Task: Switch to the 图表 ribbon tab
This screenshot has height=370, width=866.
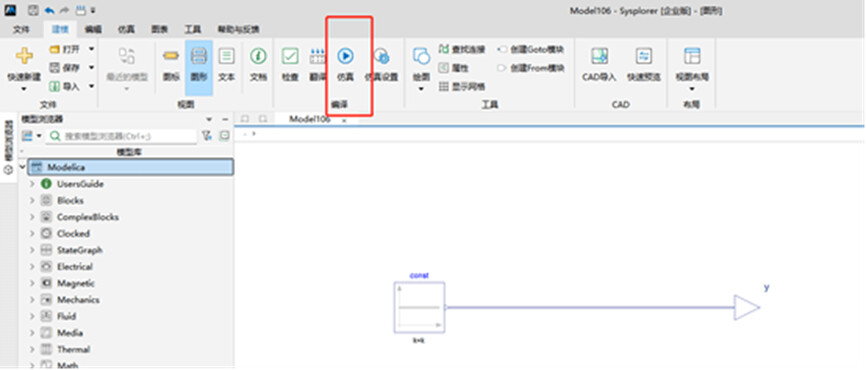Action: (160, 29)
